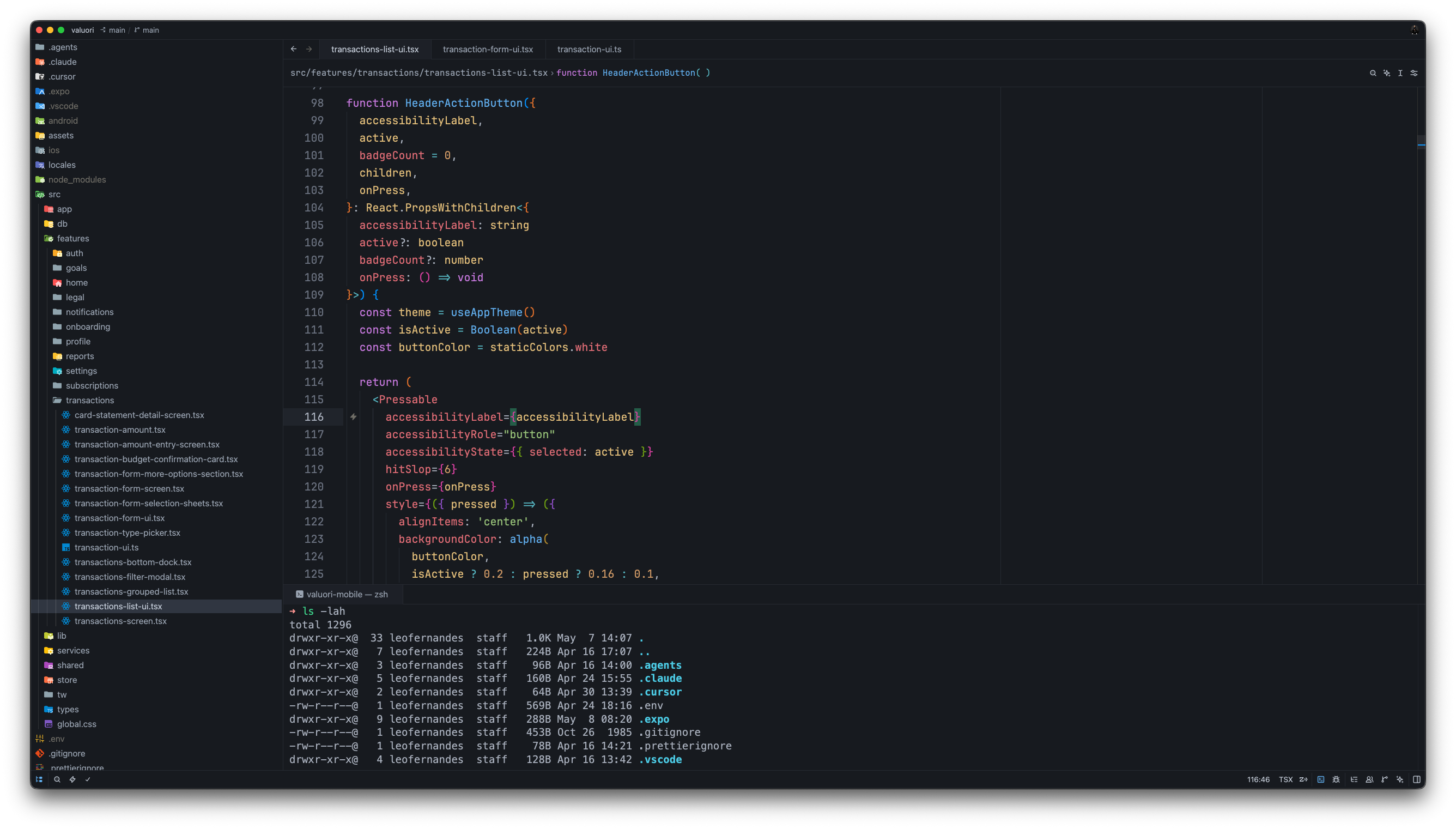Switch to transaction-ui.ts tab
Viewport: 1456px width, 829px height.
(589, 49)
